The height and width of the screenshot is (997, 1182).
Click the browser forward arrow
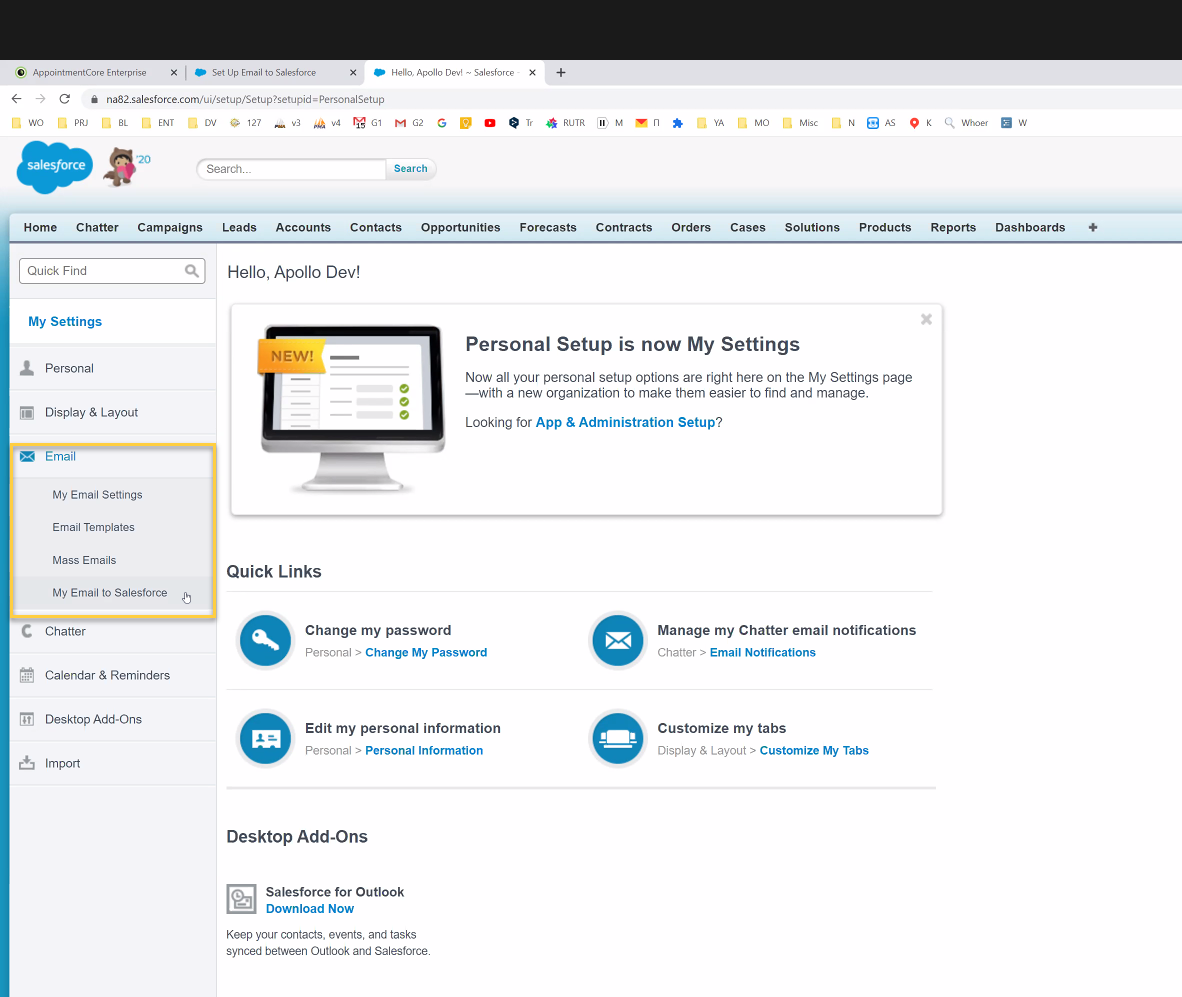[x=41, y=99]
